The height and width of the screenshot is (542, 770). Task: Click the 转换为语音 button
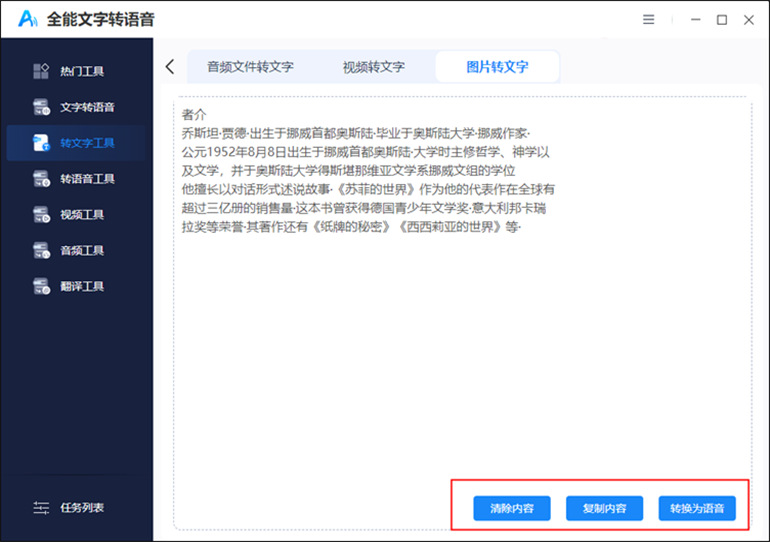(x=697, y=508)
